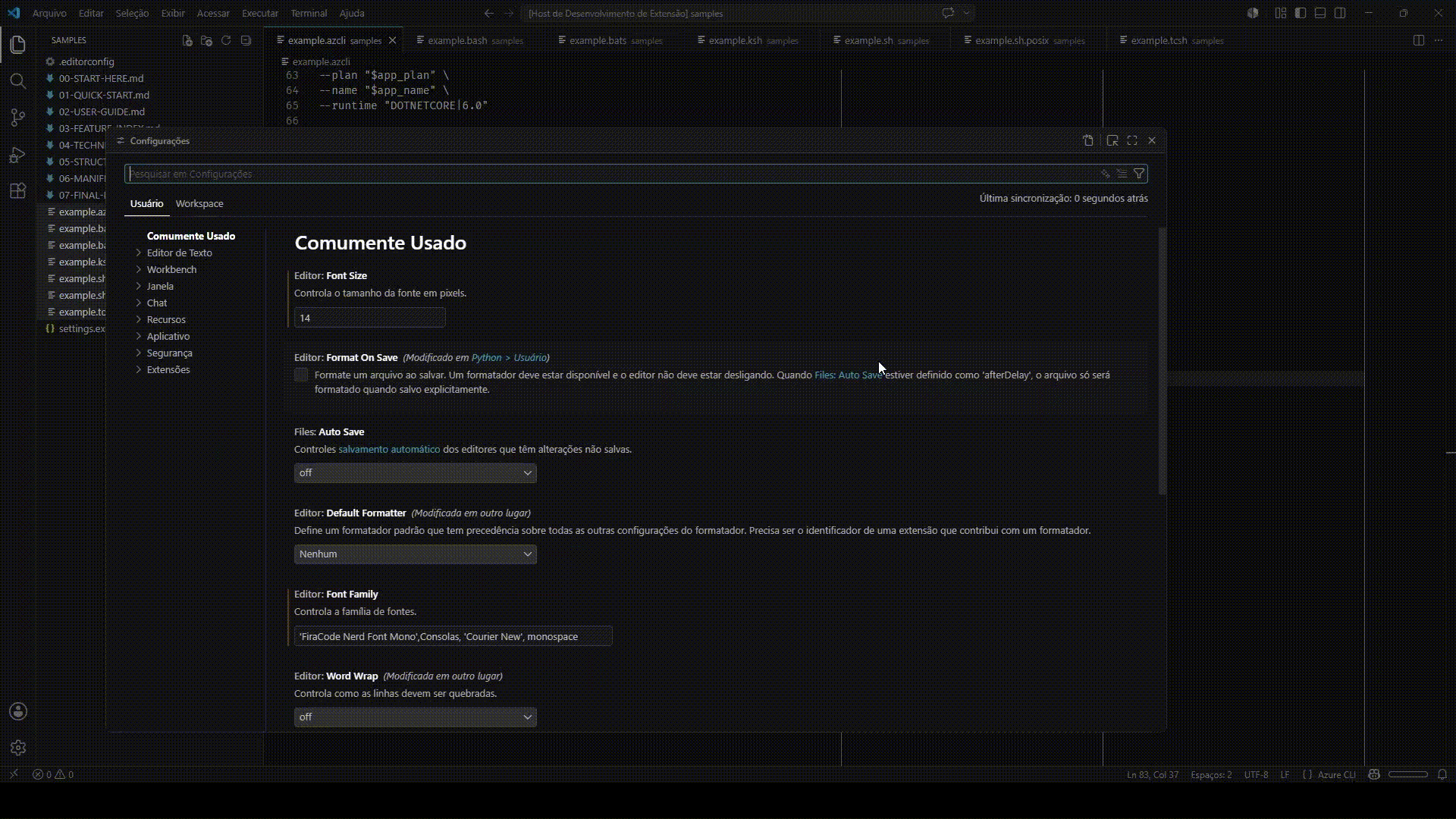Image resolution: width=1456 pixels, height=819 pixels.
Task: Open Run and Debug view
Action: tap(18, 155)
